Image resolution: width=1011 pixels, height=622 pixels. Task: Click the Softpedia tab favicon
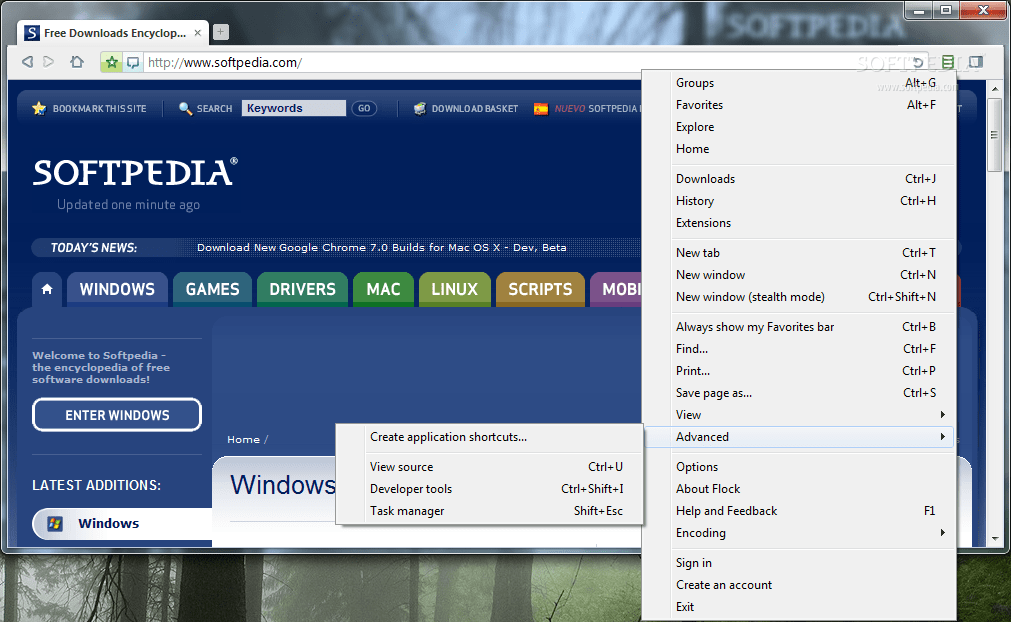(32, 33)
